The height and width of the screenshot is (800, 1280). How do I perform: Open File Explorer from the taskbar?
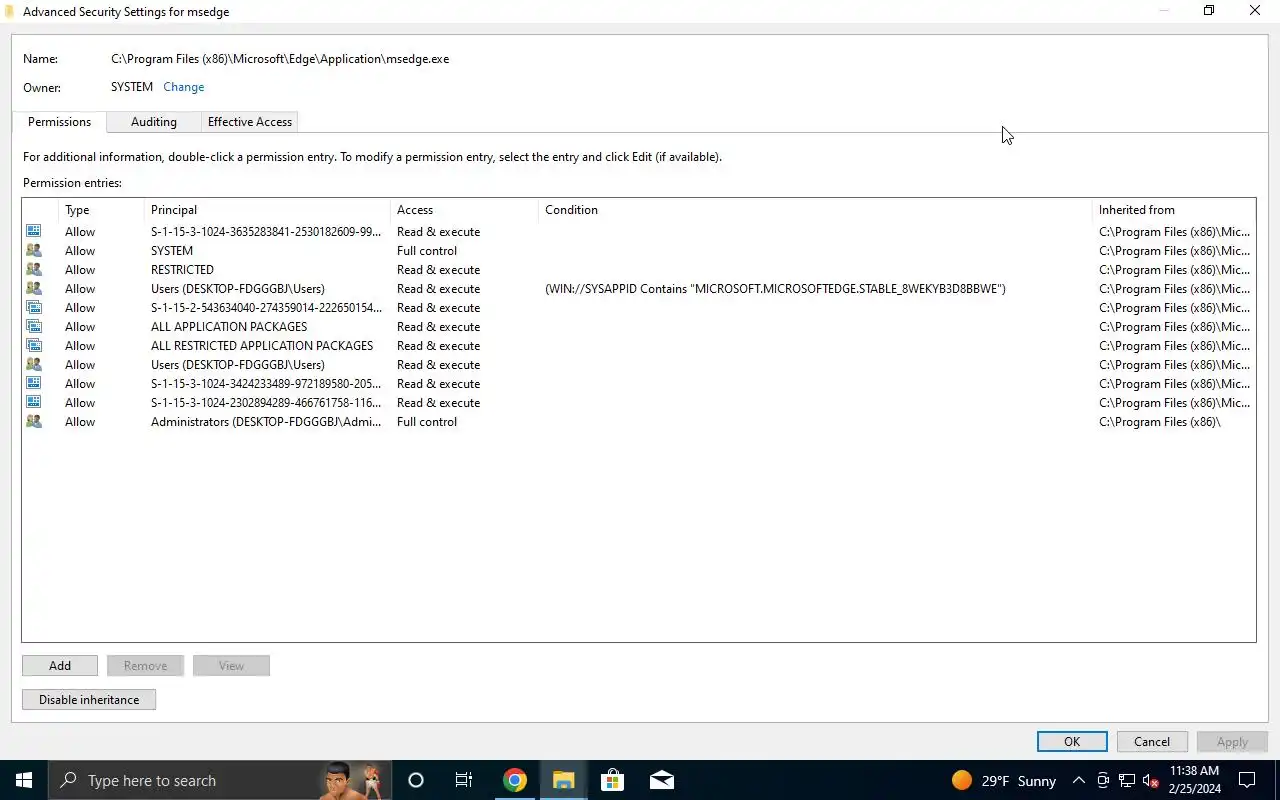click(x=564, y=780)
